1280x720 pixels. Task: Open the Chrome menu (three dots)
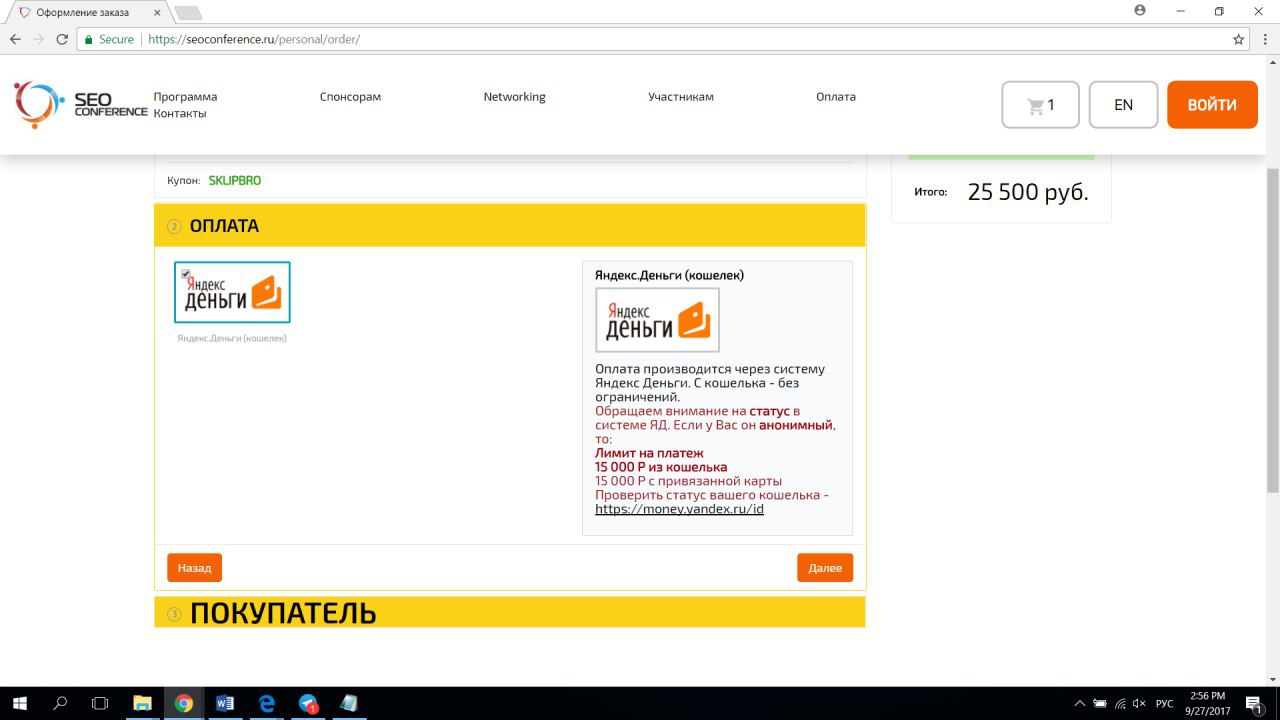click(1265, 39)
